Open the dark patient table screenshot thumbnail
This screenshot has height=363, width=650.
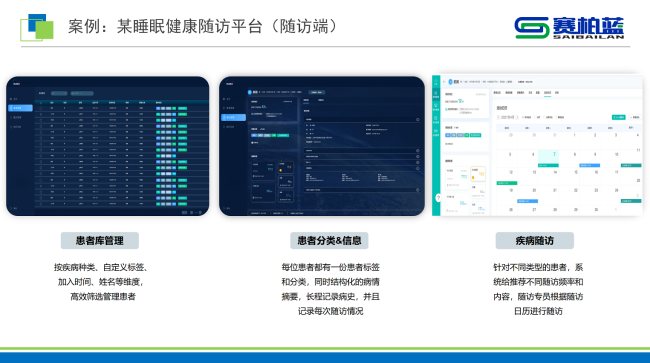tap(107, 146)
